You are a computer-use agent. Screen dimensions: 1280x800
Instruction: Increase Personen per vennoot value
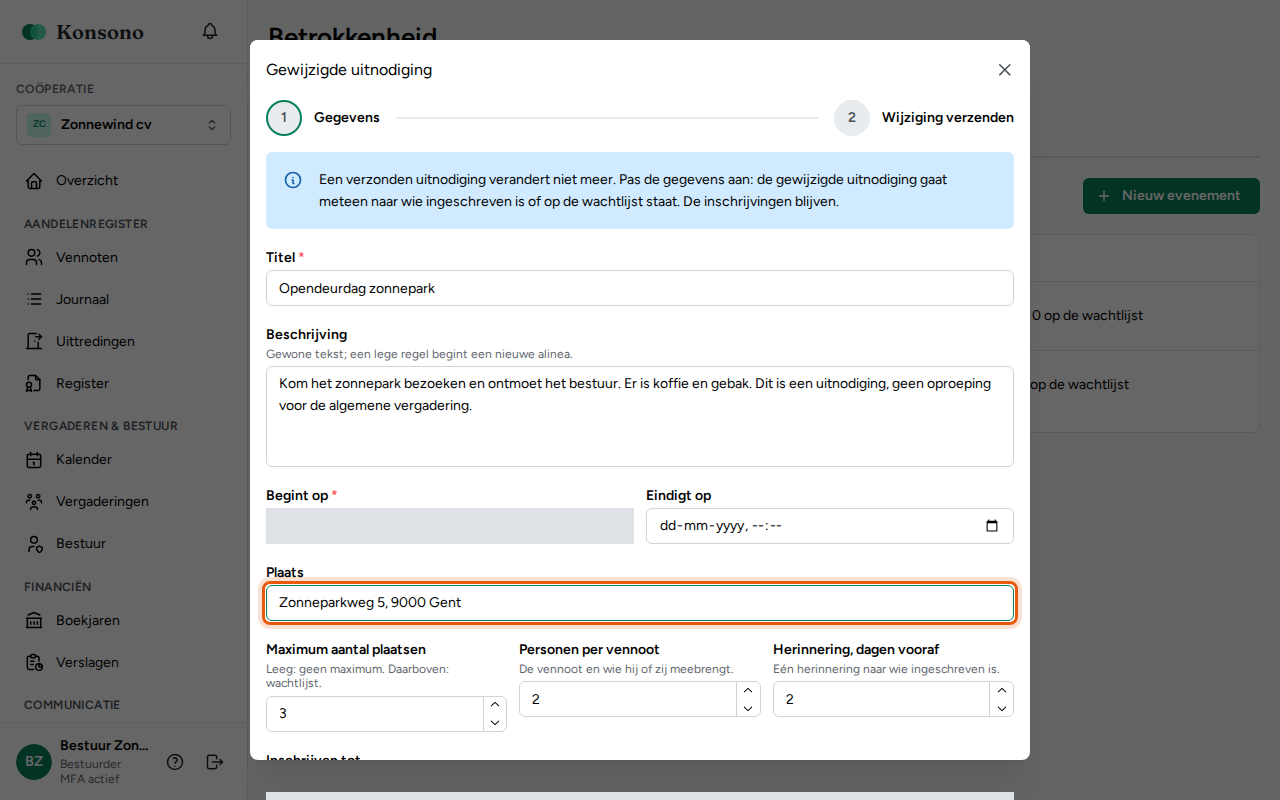click(x=748, y=691)
